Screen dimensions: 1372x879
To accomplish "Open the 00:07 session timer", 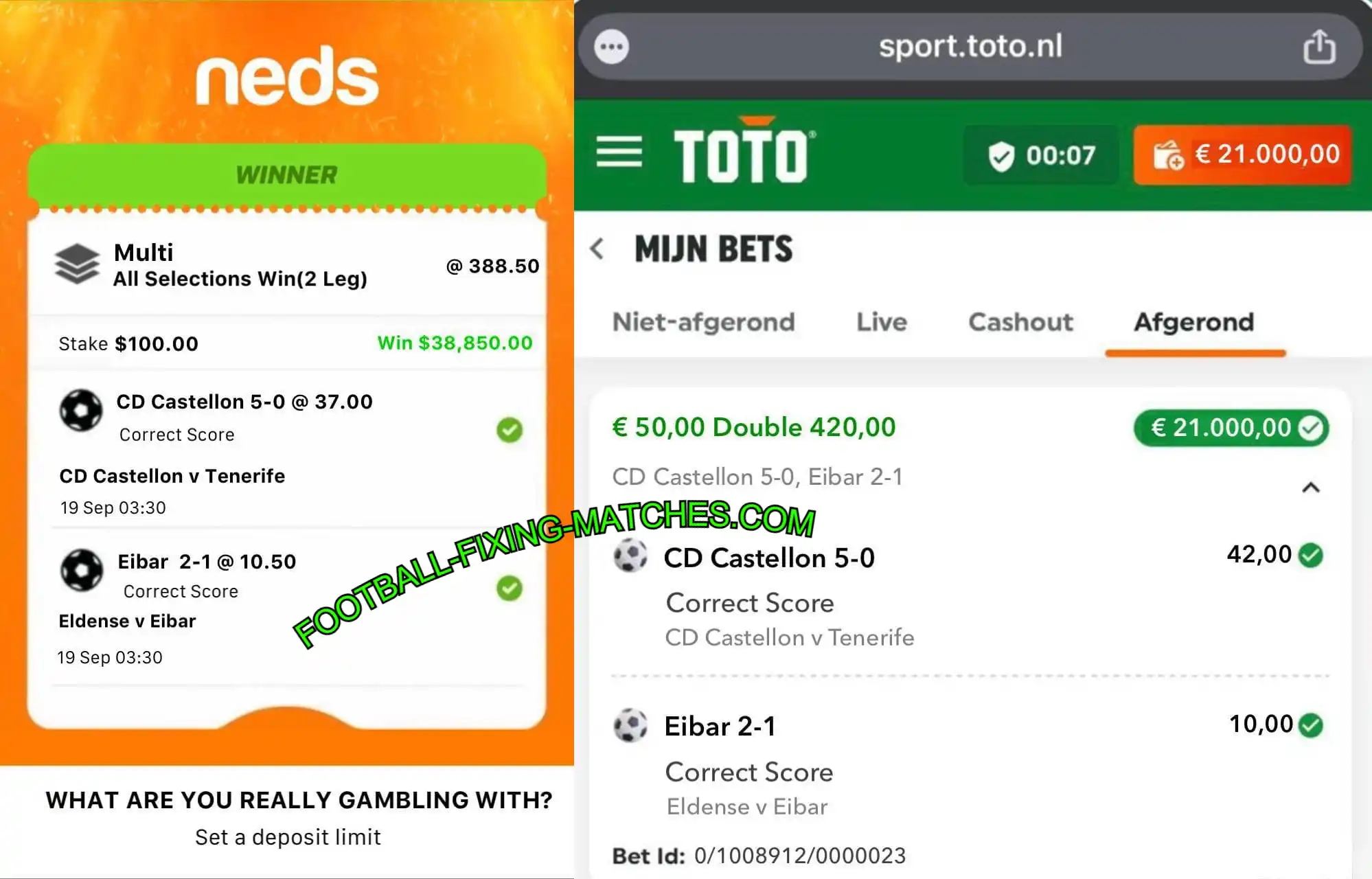I will pyautogui.click(x=1041, y=155).
